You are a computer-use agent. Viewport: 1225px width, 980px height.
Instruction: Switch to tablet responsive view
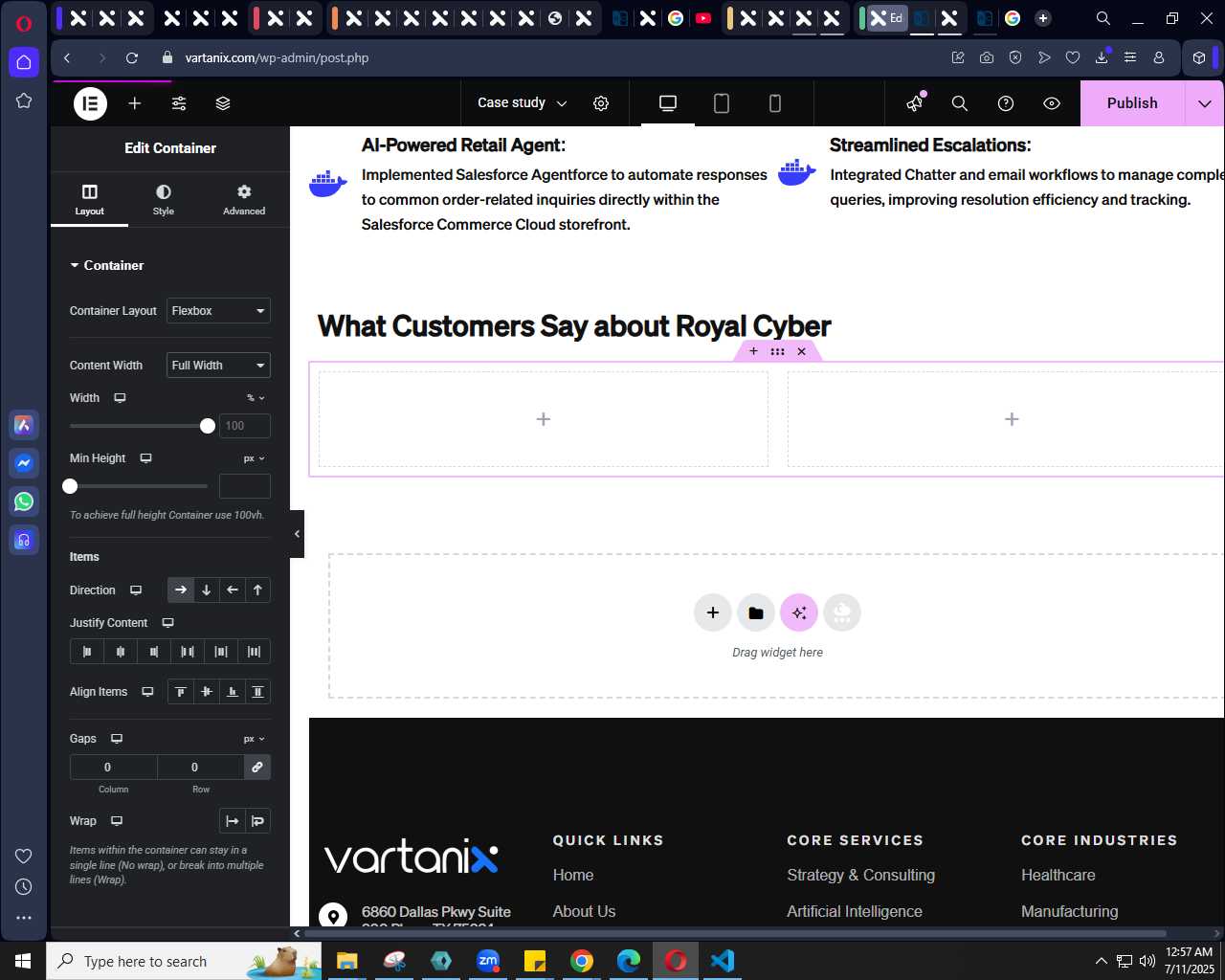(722, 103)
